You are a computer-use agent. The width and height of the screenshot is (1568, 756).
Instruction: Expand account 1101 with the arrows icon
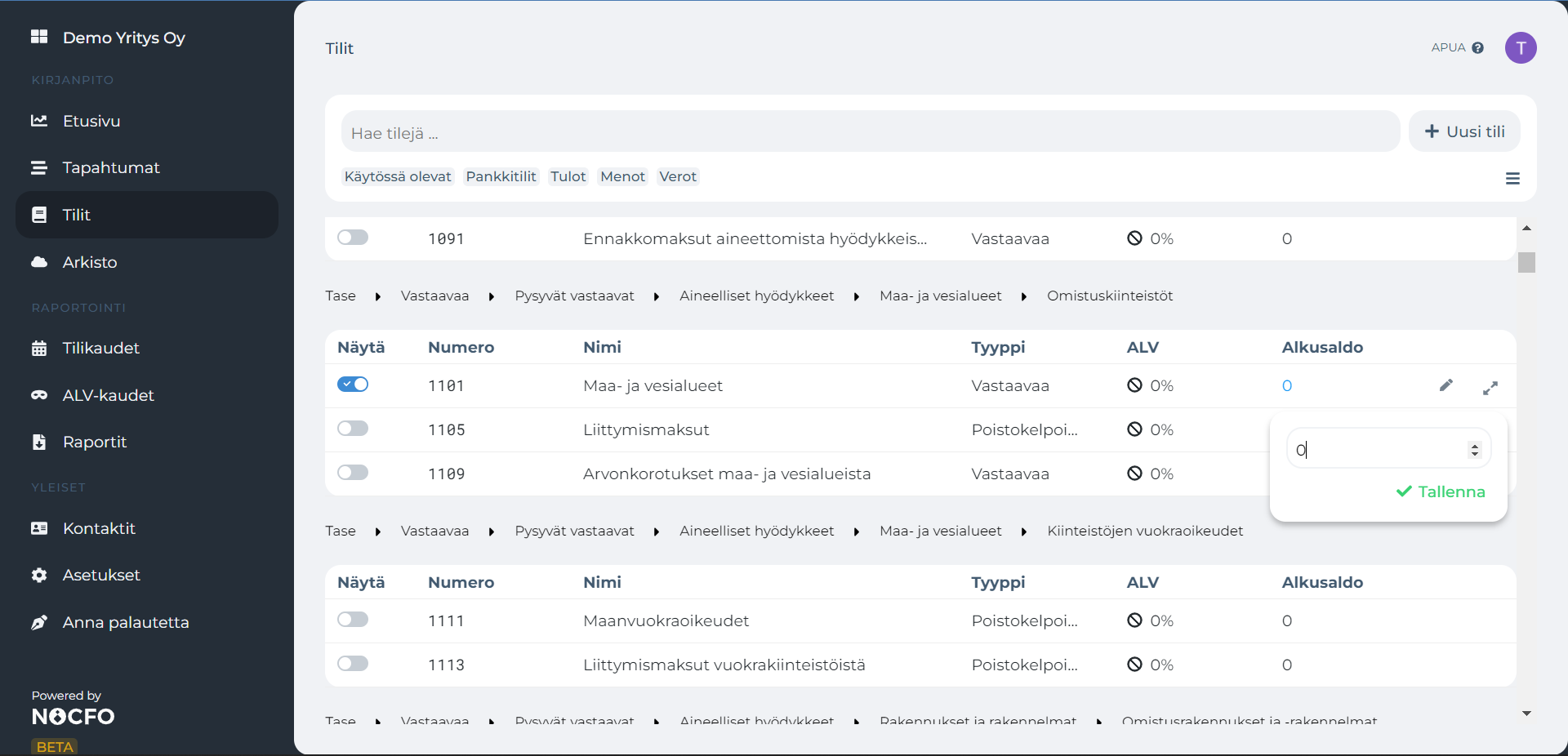pos(1490,389)
